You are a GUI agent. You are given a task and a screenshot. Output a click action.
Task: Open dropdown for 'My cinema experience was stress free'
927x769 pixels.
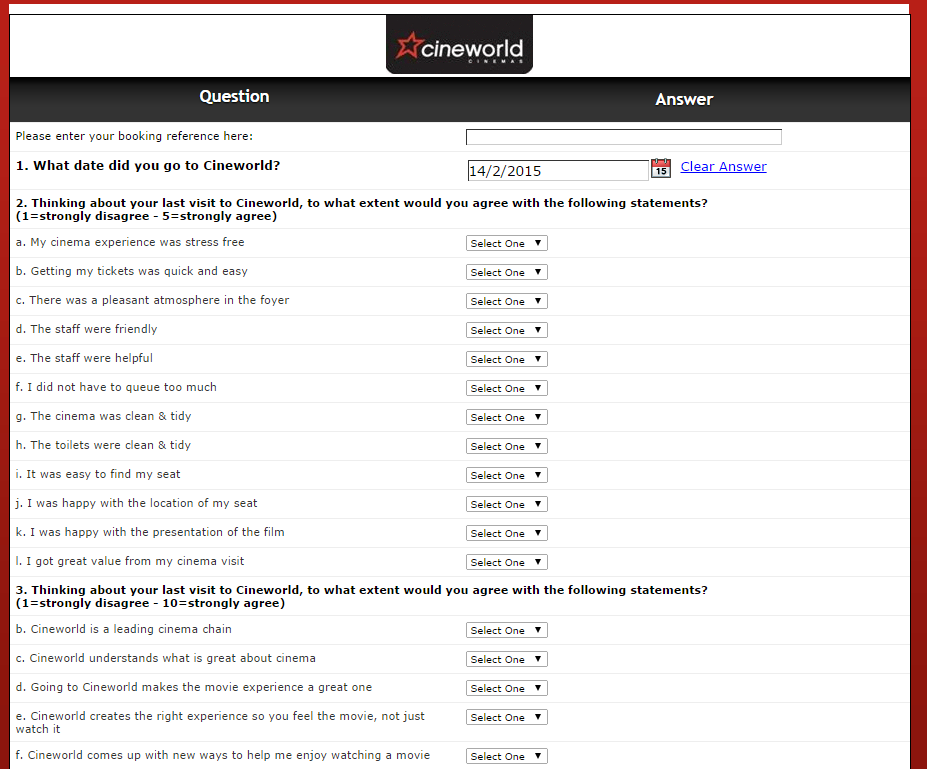tap(507, 243)
